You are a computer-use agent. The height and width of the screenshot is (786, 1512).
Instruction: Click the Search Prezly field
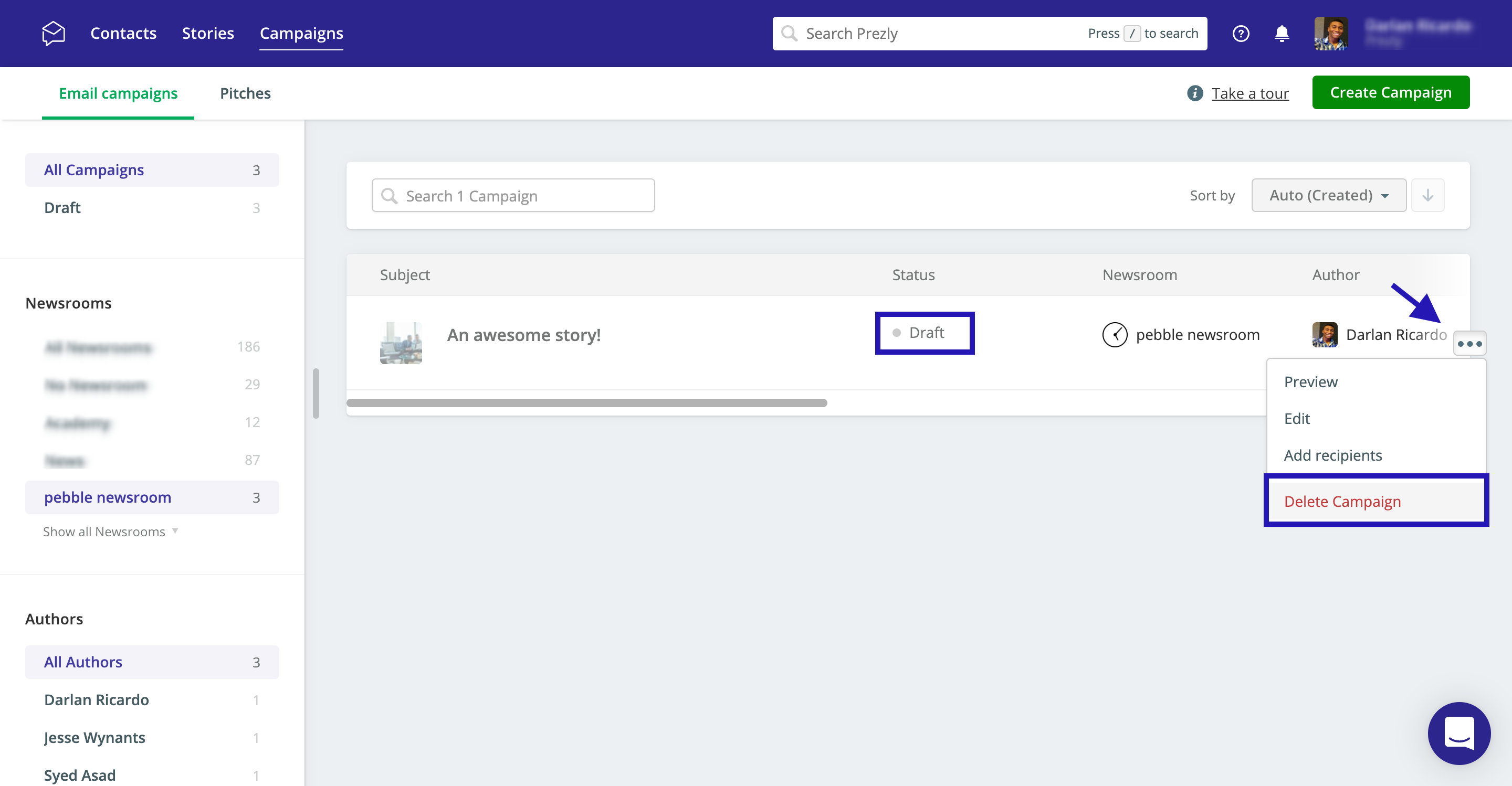tap(990, 34)
